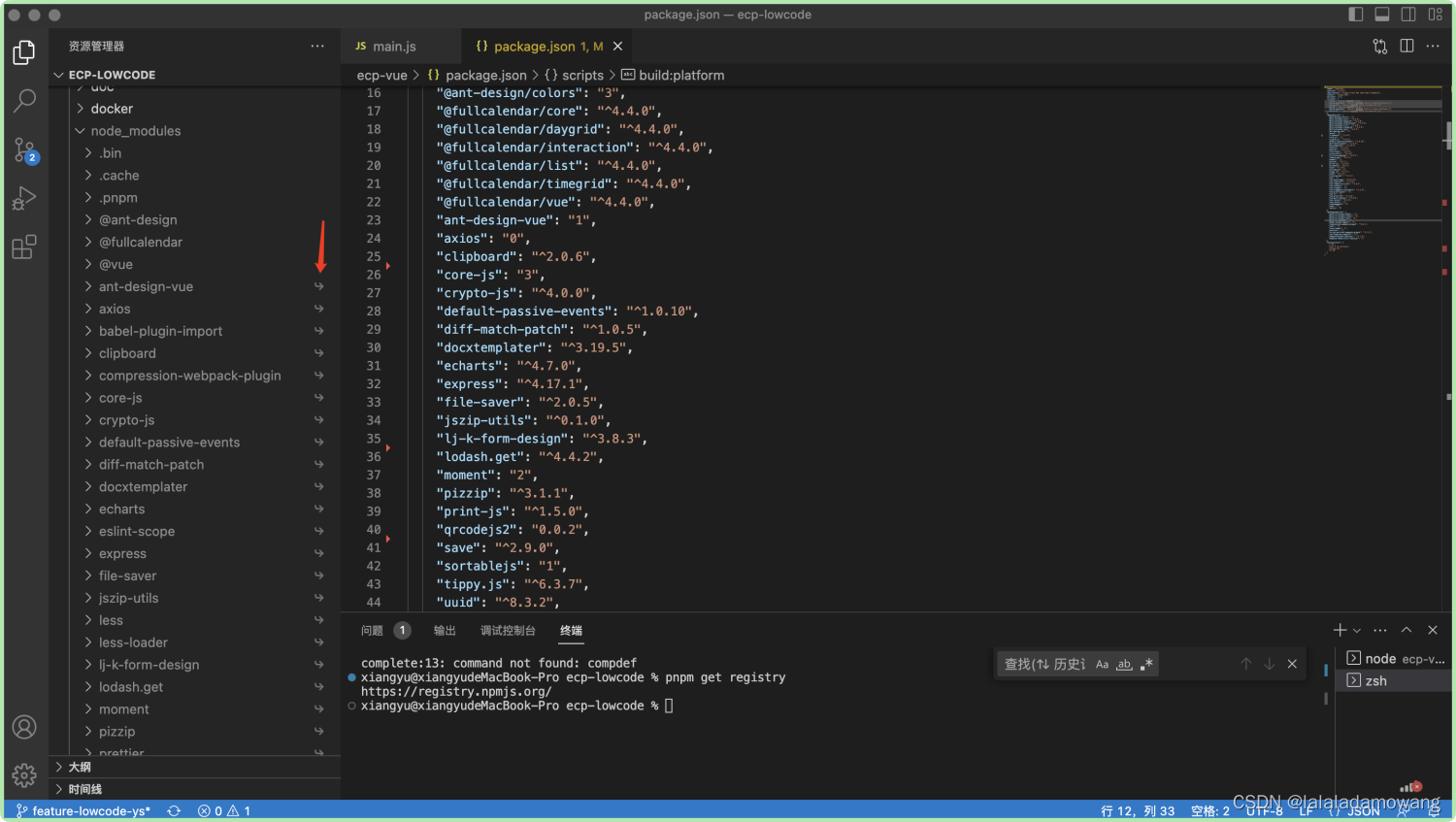Open the Manage gear menu
This screenshot has width=1456, height=822.
pyautogui.click(x=24, y=775)
